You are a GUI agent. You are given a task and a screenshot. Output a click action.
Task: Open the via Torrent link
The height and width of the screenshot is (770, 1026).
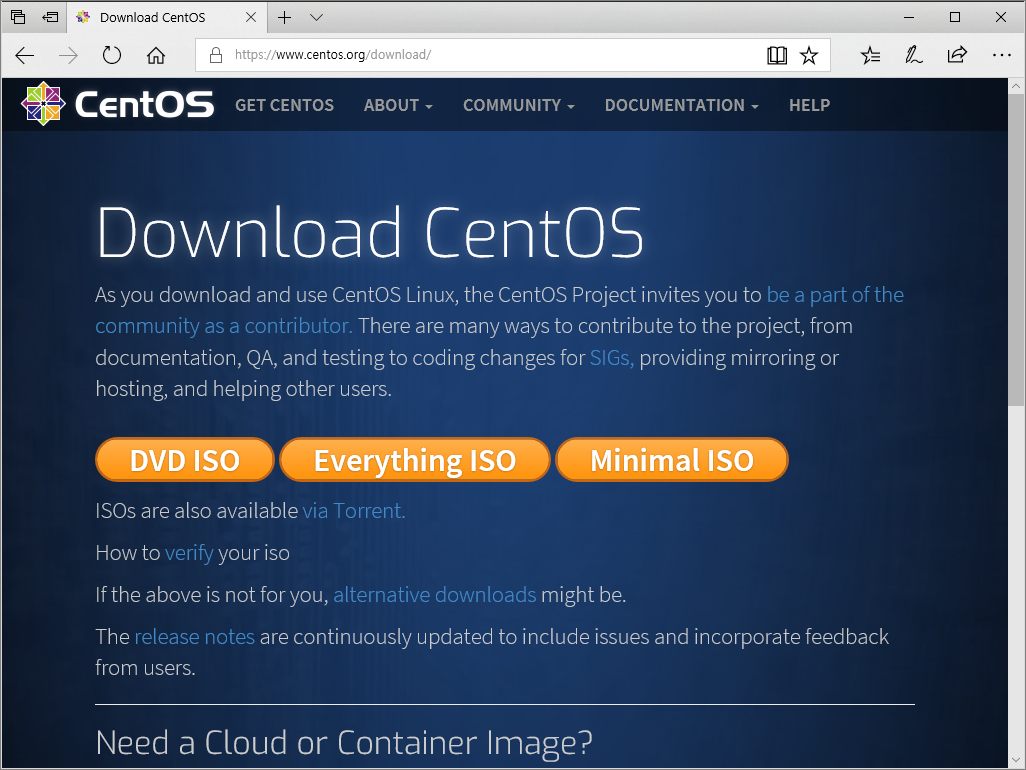[352, 510]
